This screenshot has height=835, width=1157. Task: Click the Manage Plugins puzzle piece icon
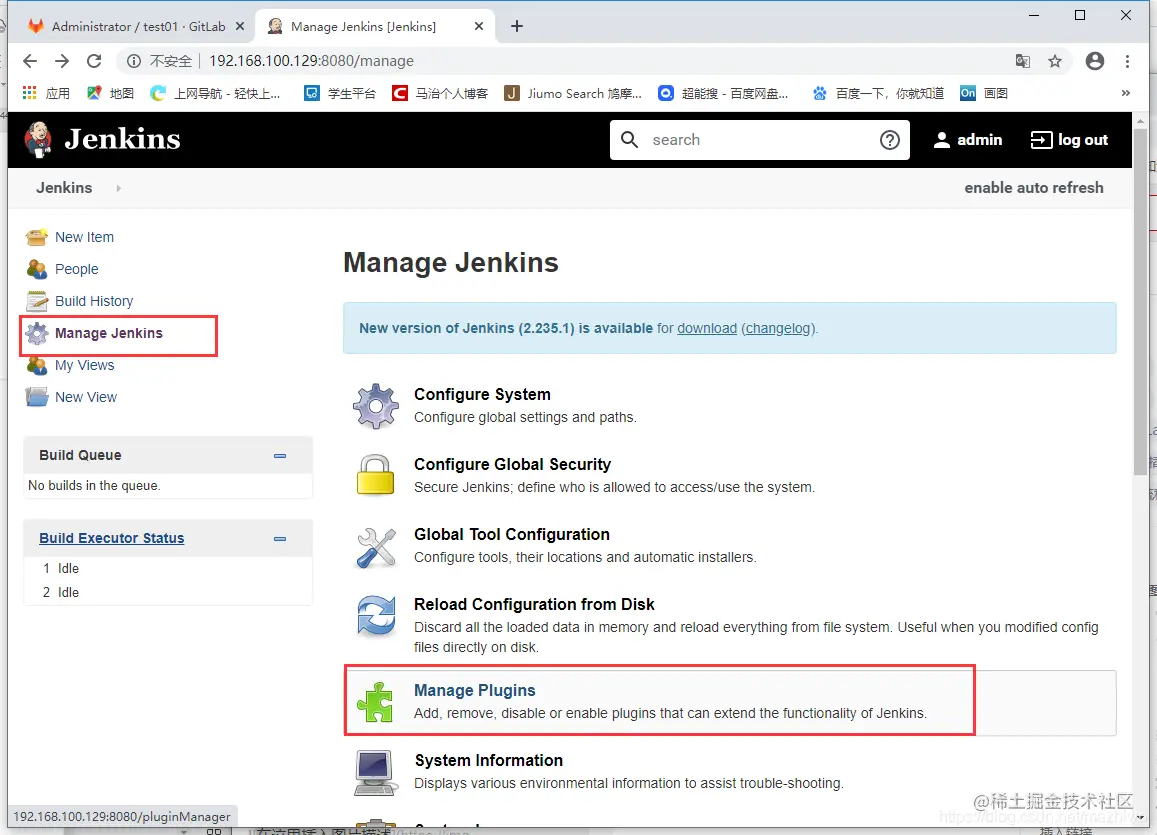coord(376,701)
